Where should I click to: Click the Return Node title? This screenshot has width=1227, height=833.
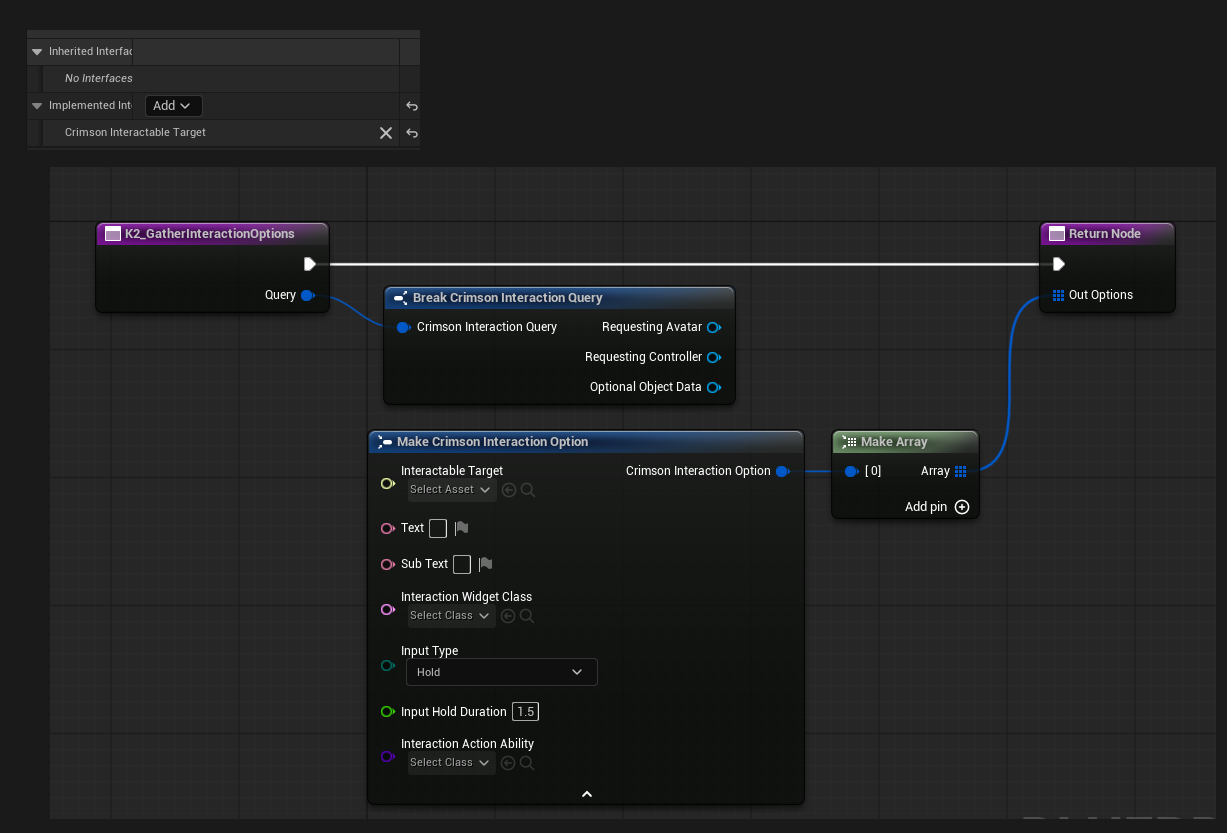tap(1105, 234)
